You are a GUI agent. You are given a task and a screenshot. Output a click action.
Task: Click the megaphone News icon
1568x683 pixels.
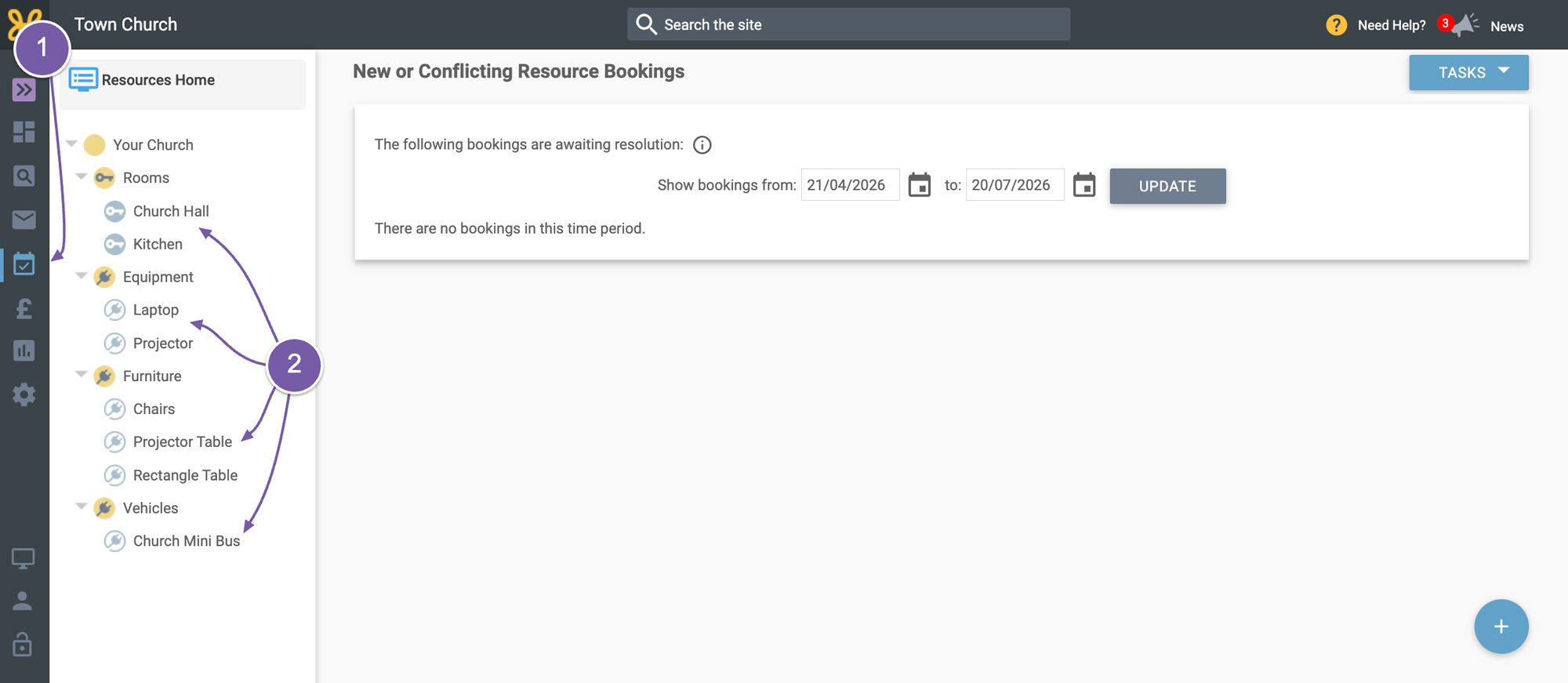point(1465,25)
